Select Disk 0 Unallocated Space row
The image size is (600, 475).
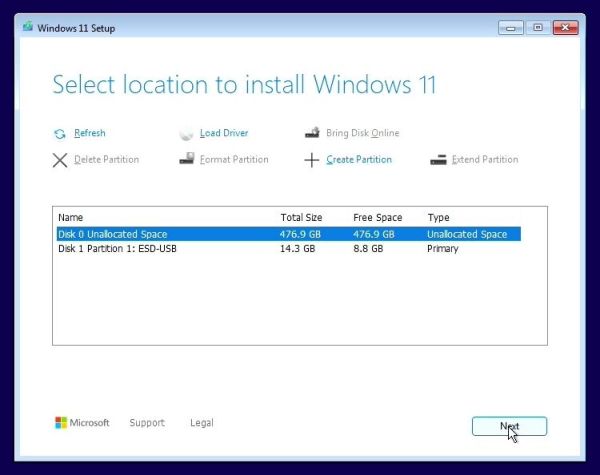coord(289,234)
